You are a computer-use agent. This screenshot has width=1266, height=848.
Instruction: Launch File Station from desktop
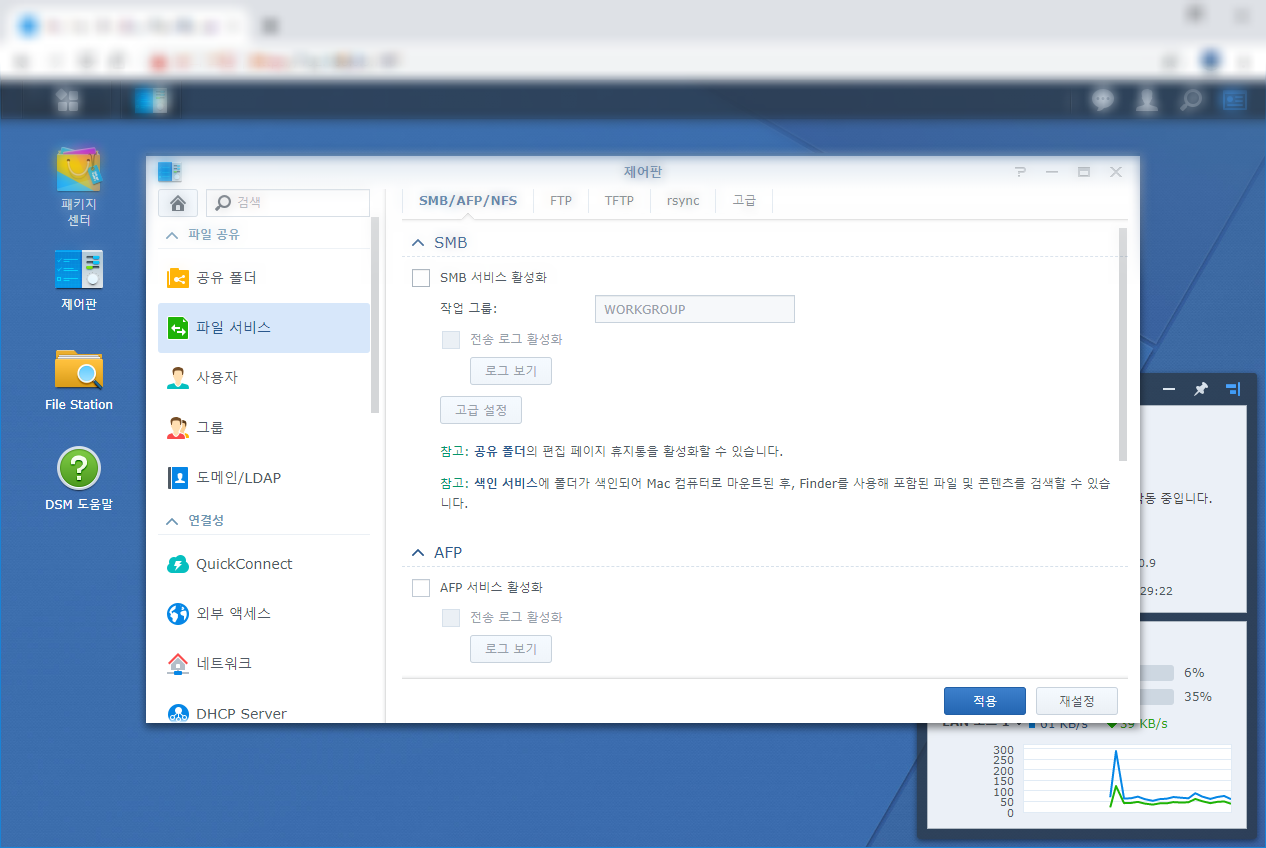(79, 380)
